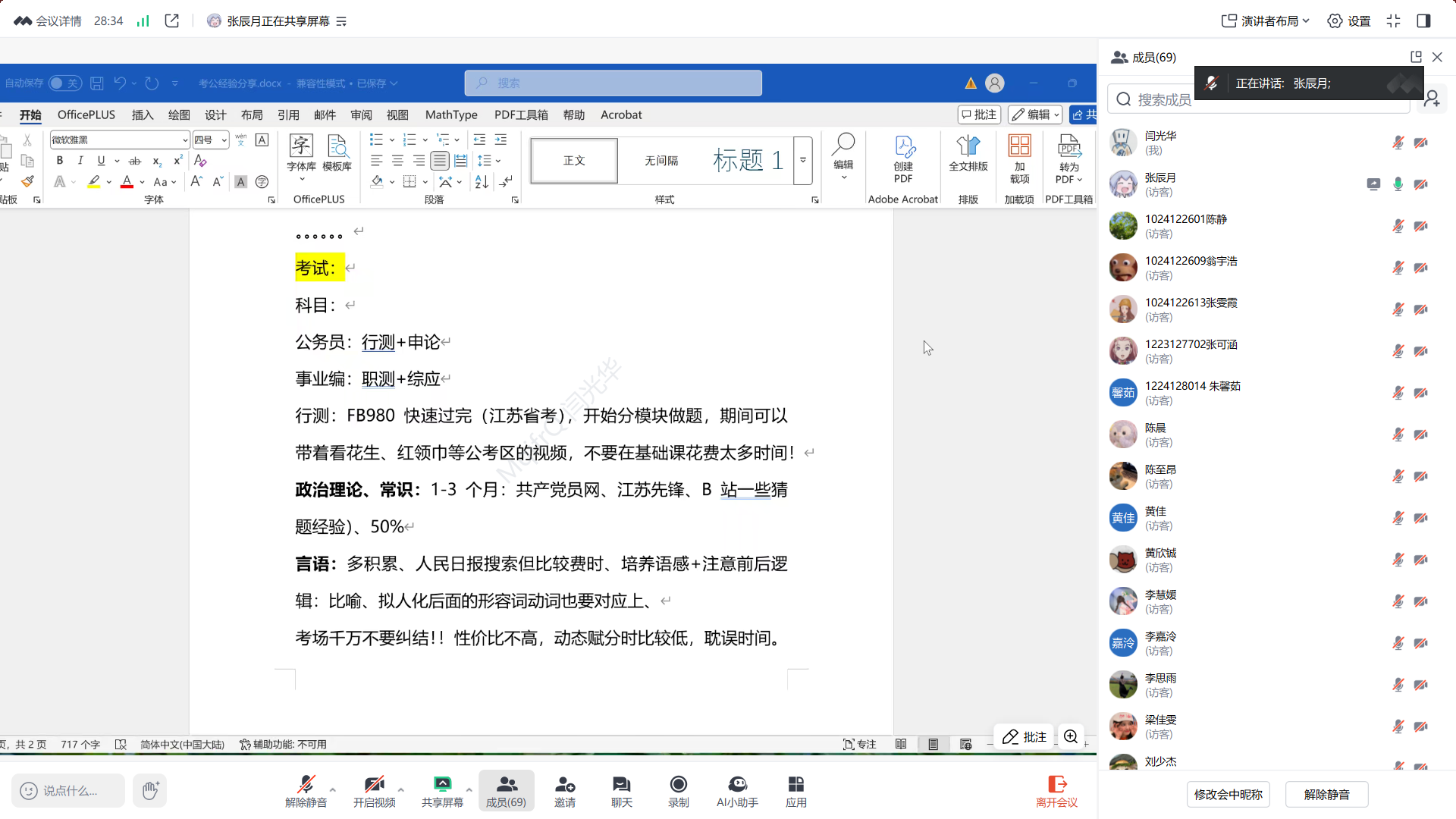Open the AI小助手 assistant icon
The width and height of the screenshot is (1456, 819).
(x=737, y=784)
